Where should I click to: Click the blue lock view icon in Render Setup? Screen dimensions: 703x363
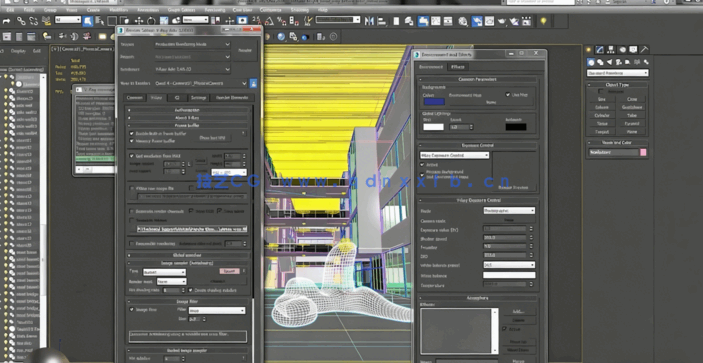click(x=253, y=83)
